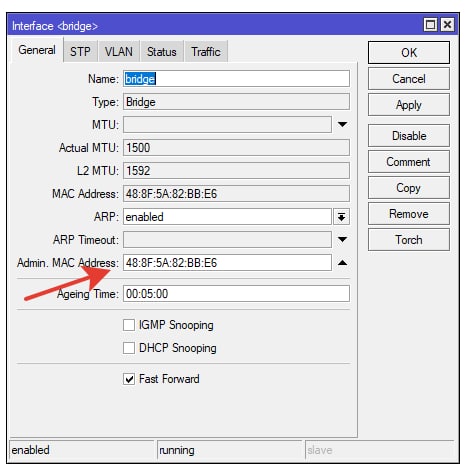Screen dimensions: 471x470
Task: Click the ARP value field
Action: [227, 217]
